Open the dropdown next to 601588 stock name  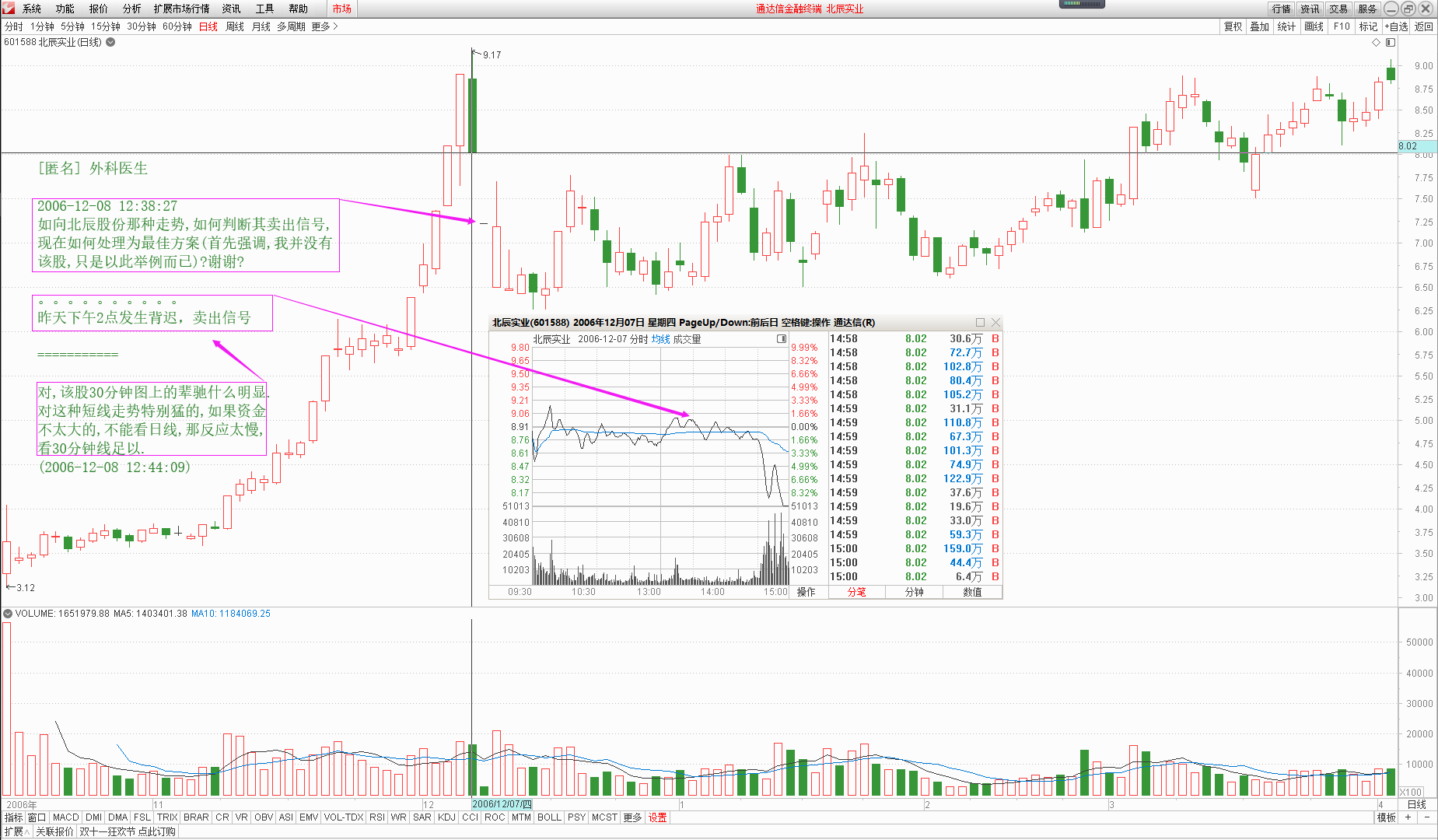110,42
